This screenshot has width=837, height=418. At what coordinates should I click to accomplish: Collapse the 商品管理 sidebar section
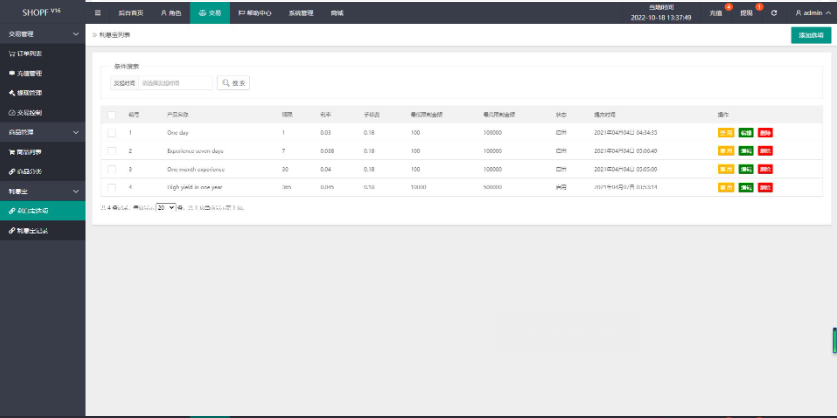(42, 132)
